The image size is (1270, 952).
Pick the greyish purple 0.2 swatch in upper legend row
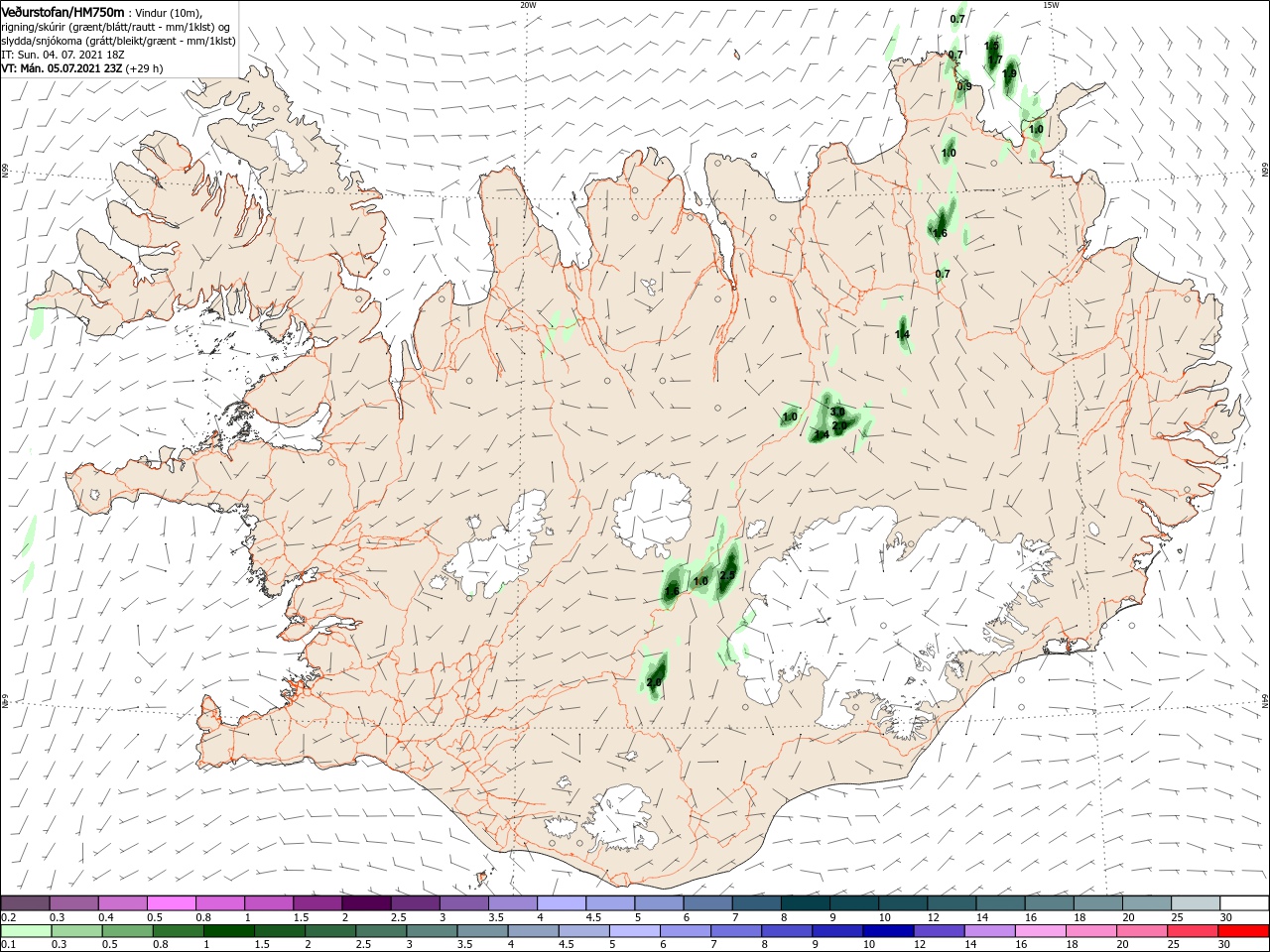coord(25,903)
